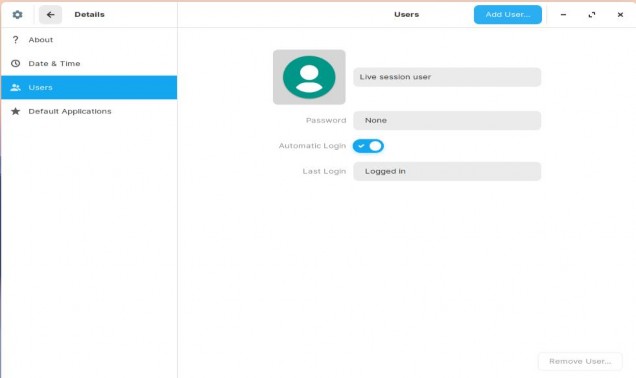Open Default Applications settings
Image resolution: width=636 pixels, height=378 pixels.
[89, 111]
